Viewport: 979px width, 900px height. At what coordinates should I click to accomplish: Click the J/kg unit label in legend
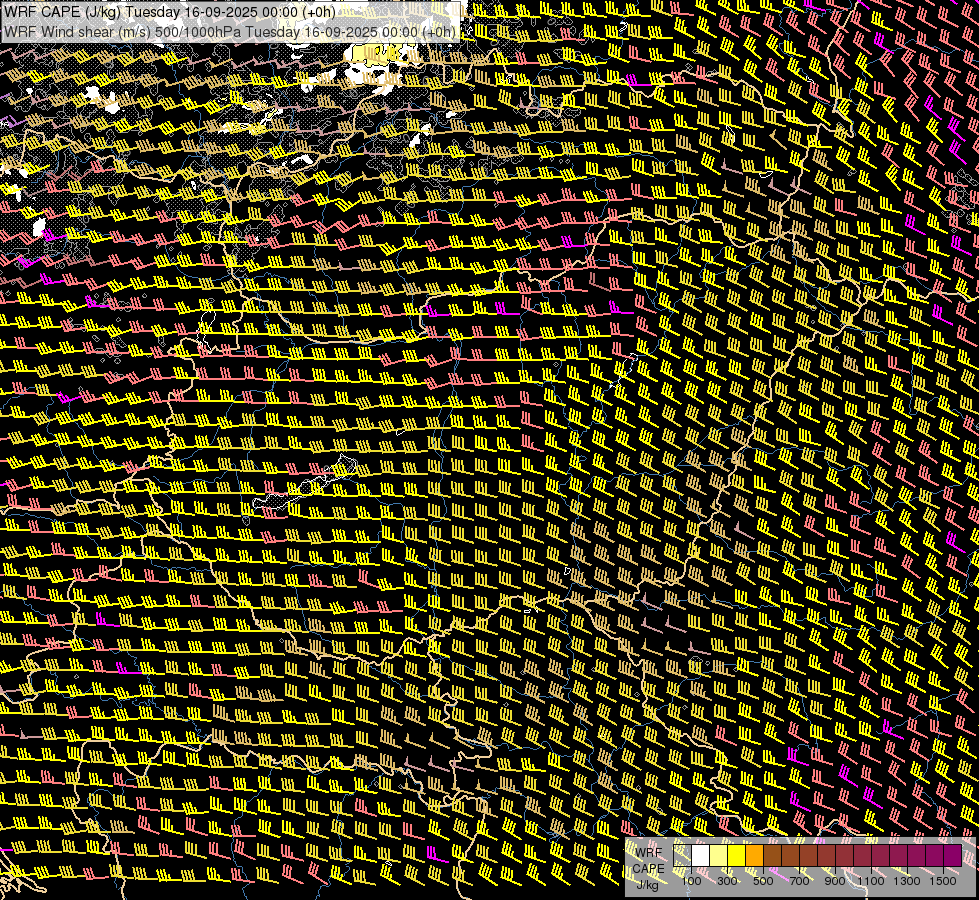[648, 885]
